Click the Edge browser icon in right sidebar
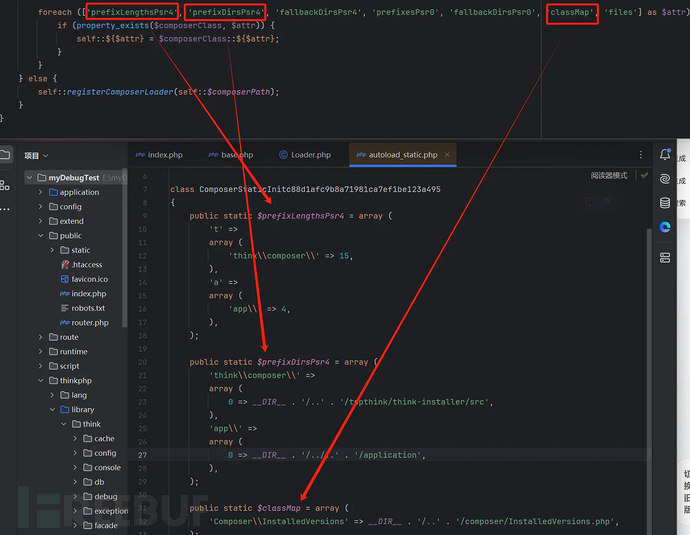Screen dimensions: 690x535 coord(665,228)
